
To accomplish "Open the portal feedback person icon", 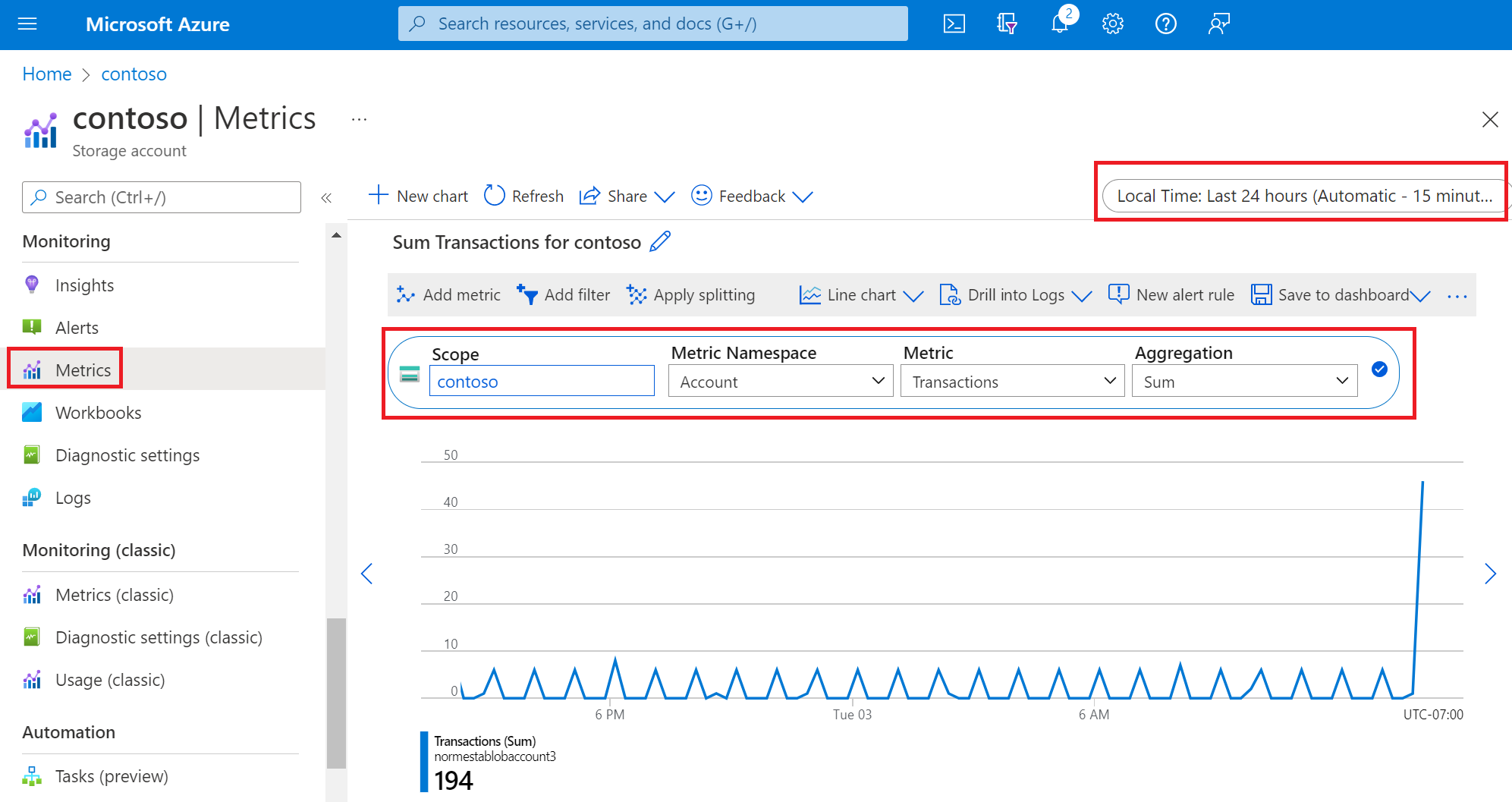I will [1218, 24].
